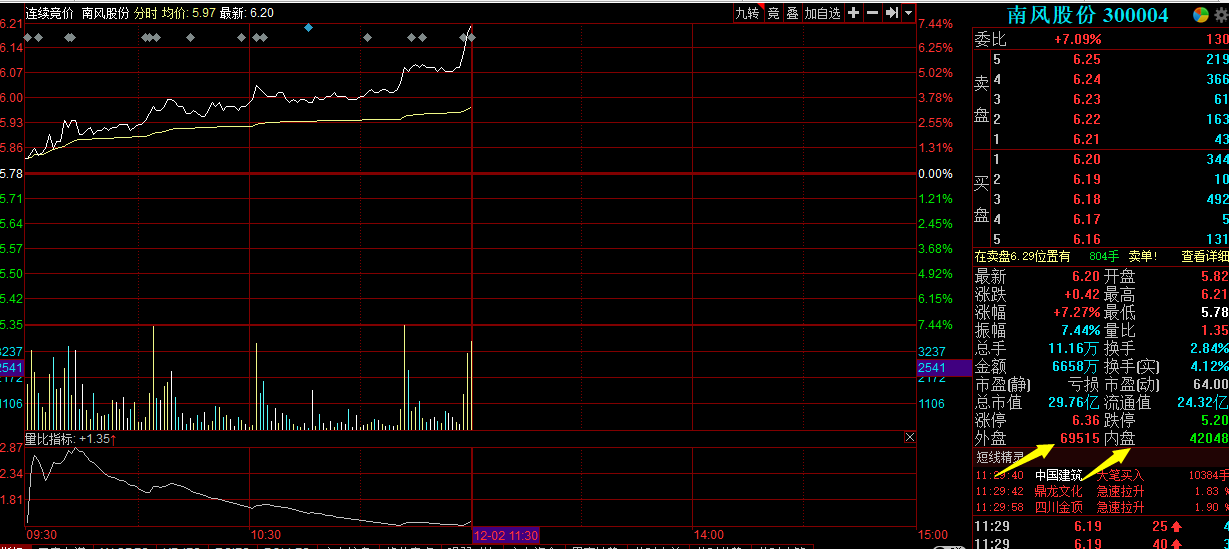Image resolution: width=1229 pixels, height=549 pixels.
Task: Click the blue diamond marker on chart
Action: [x=308, y=27]
